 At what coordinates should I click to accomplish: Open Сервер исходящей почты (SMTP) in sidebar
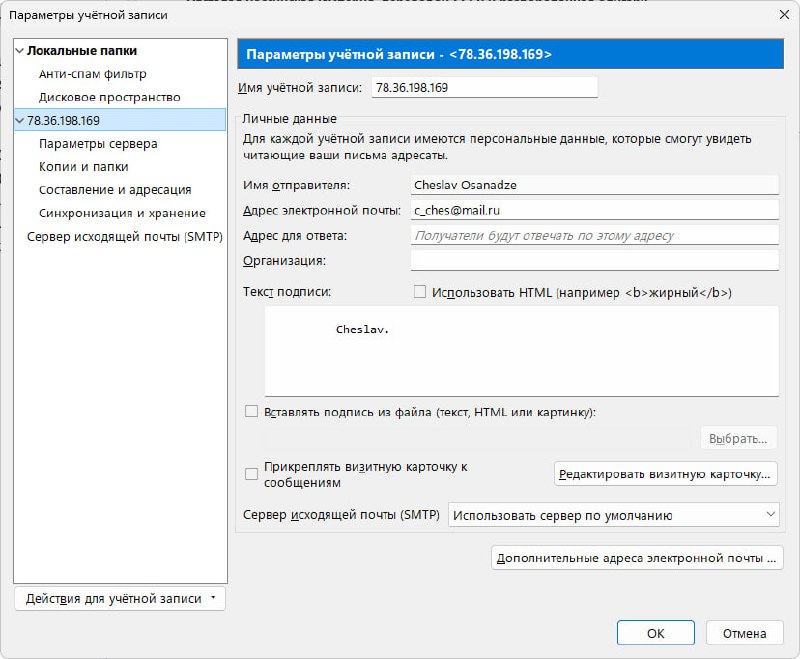(x=124, y=236)
